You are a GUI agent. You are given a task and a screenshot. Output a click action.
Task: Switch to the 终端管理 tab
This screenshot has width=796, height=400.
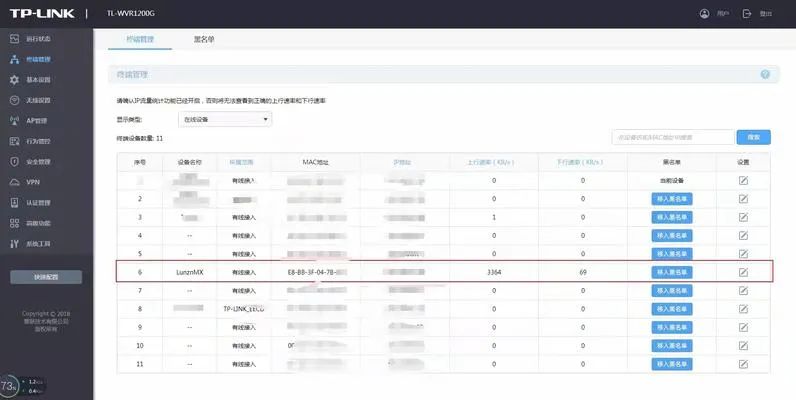pos(140,39)
